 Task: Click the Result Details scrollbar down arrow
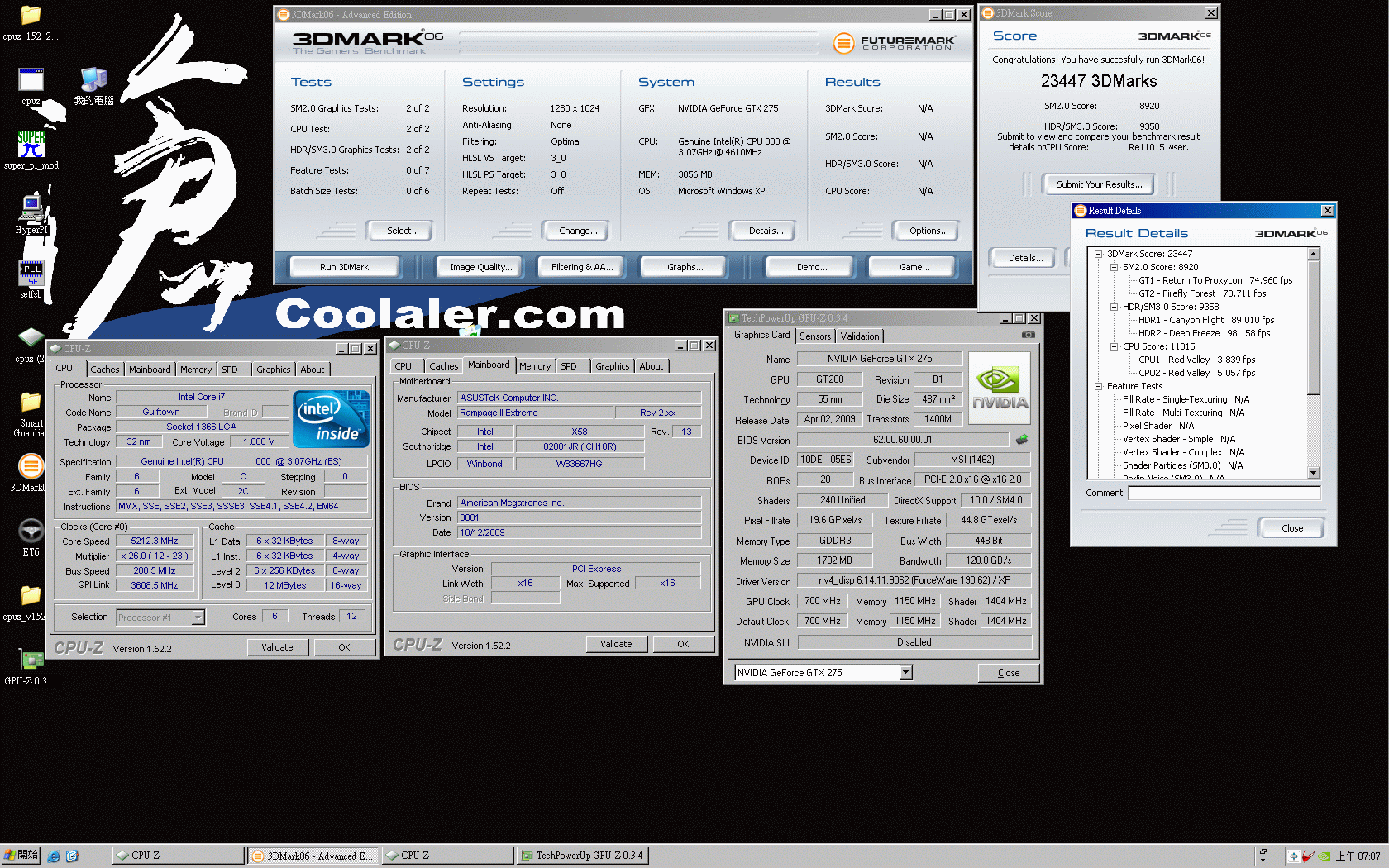[x=1314, y=473]
